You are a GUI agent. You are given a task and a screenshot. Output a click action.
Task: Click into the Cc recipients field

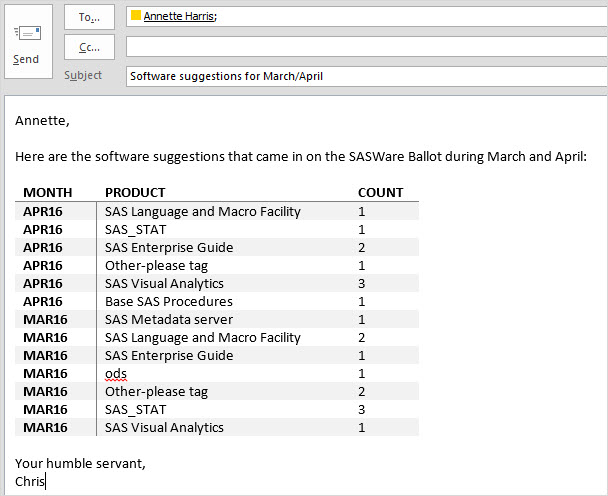click(x=366, y=47)
